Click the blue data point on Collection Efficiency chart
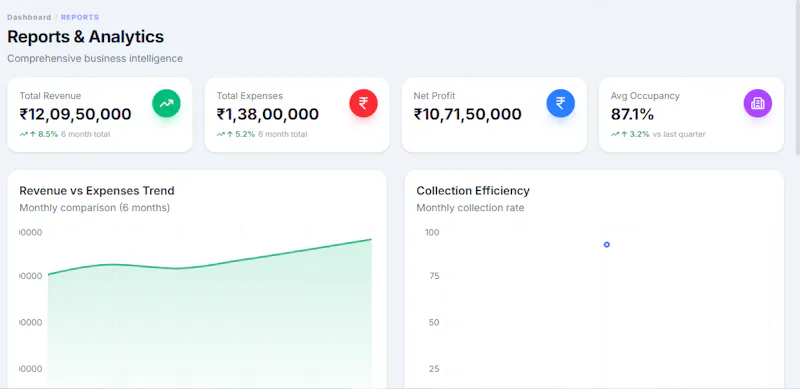Viewport: 800px width, 389px height. (x=607, y=245)
